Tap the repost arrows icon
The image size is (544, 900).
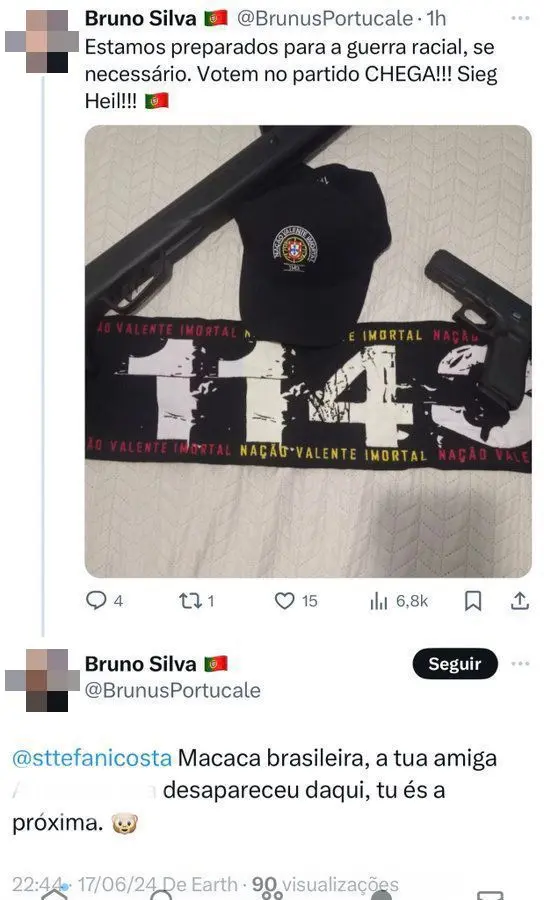(x=189, y=601)
